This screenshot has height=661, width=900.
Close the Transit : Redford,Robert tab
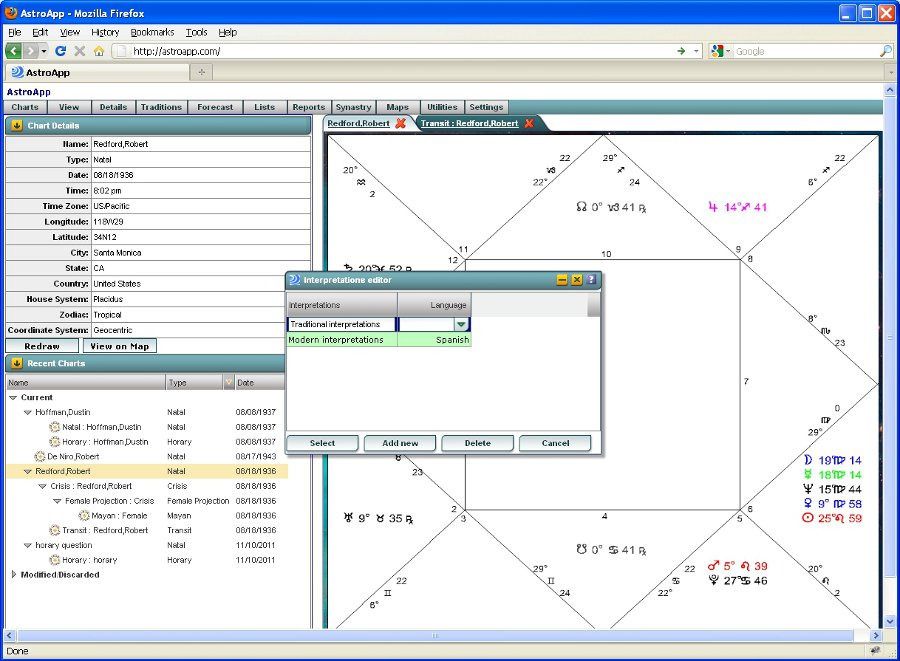click(530, 123)
